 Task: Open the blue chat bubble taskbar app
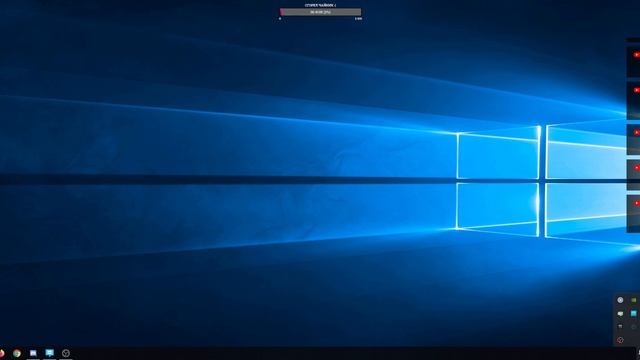click(x=49, y=353)
